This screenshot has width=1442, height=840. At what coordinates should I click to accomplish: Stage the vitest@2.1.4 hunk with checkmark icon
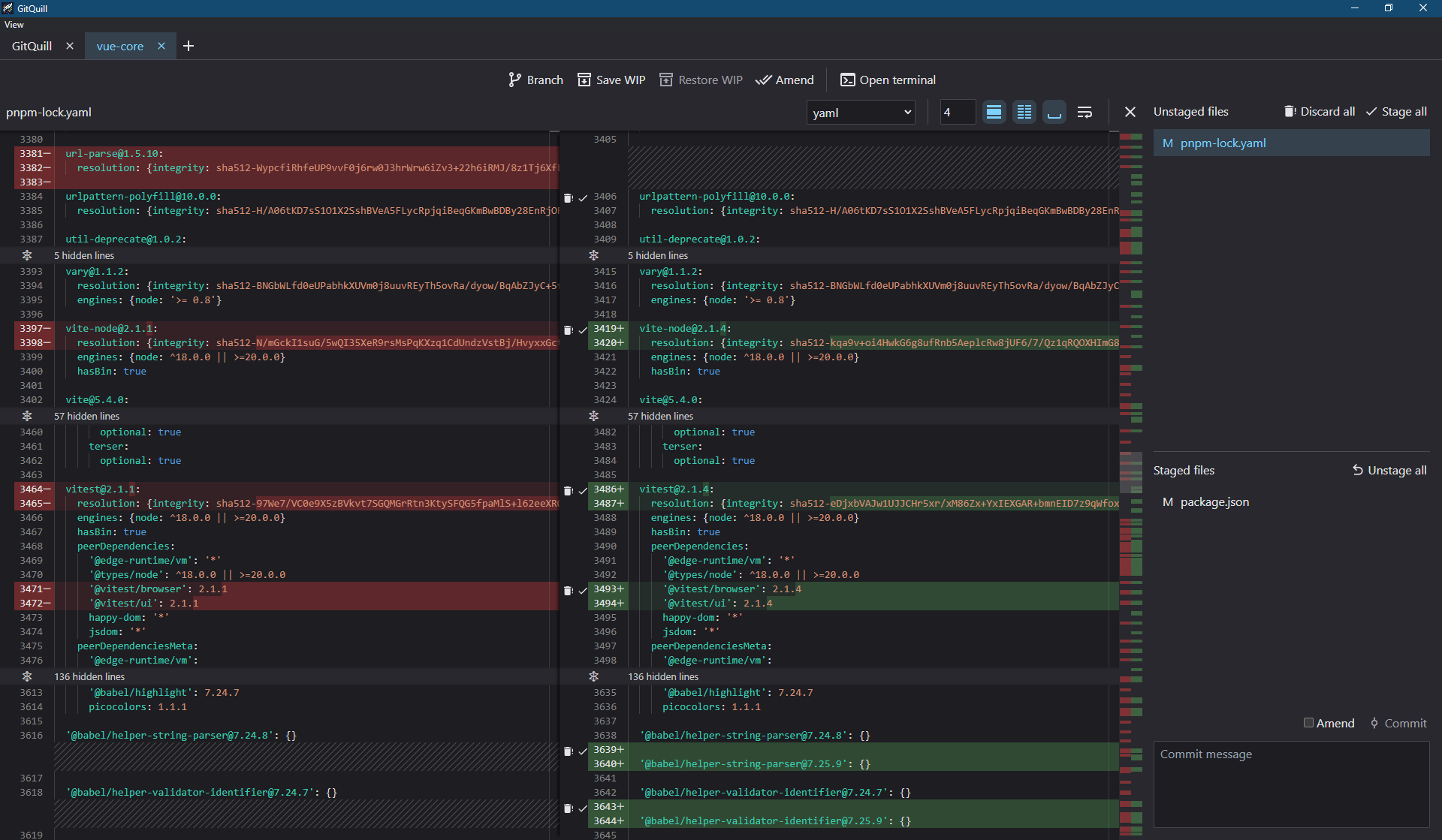coord(583,490)
